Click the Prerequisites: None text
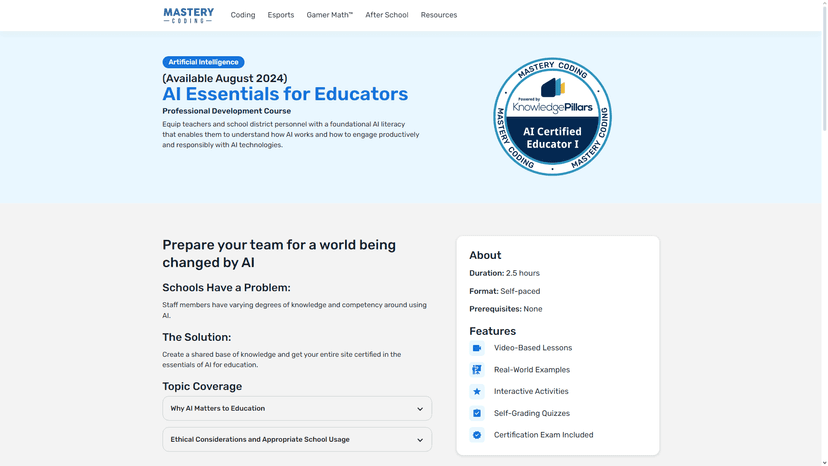This screenshot has width=828, height=466. pyautogui.click(x=506, y=309)
